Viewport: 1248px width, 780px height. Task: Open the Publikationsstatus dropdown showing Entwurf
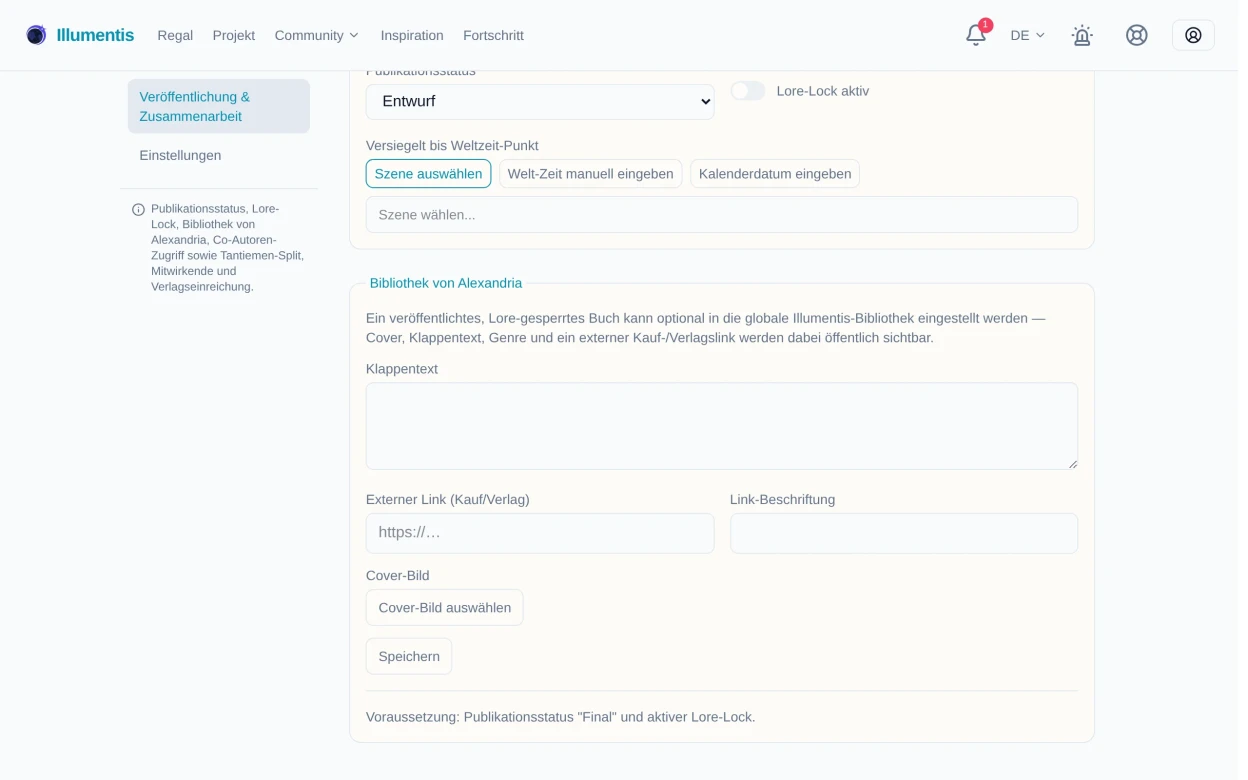coord(540,102)
